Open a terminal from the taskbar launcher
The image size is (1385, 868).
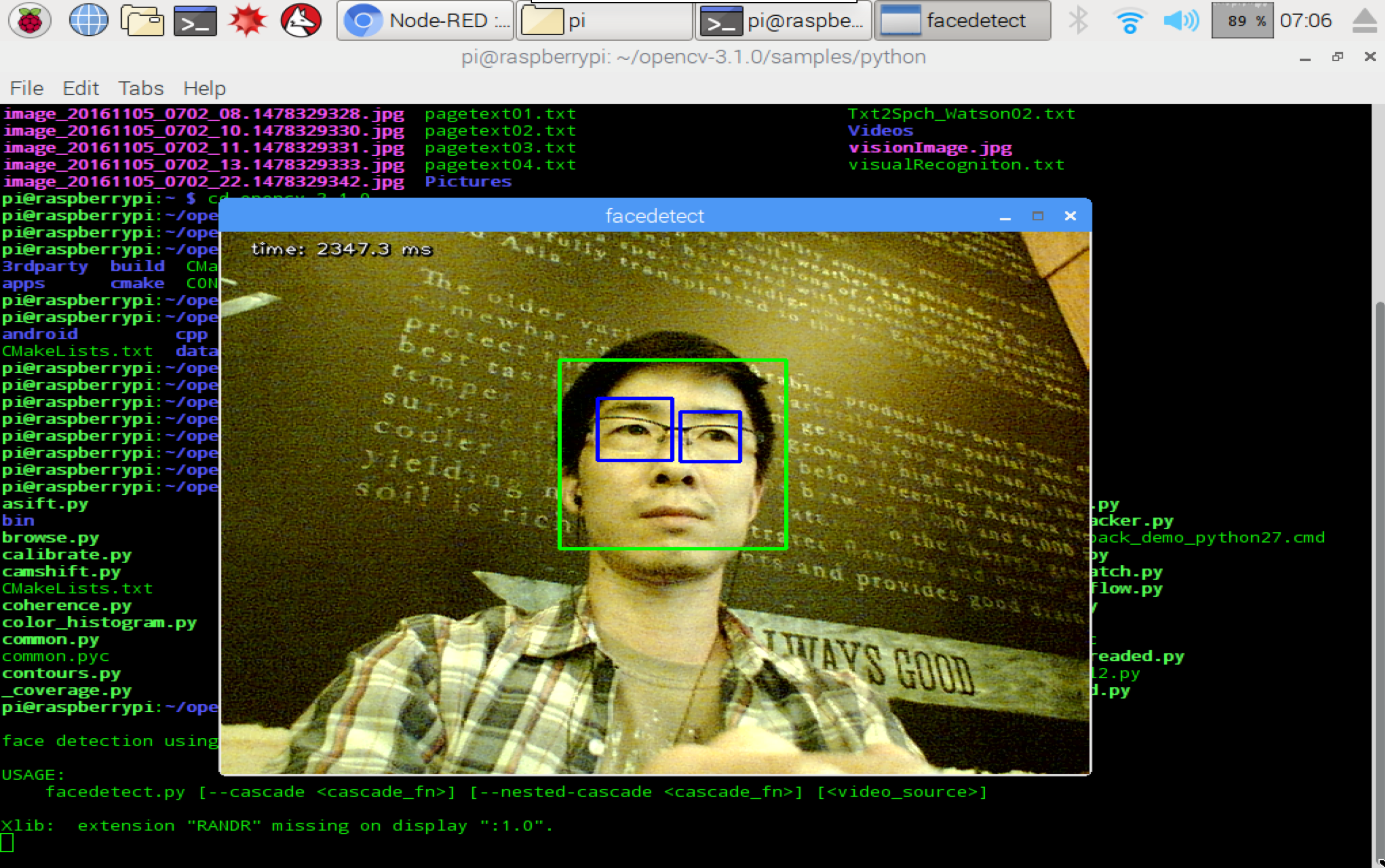click(x=195, y=20)
